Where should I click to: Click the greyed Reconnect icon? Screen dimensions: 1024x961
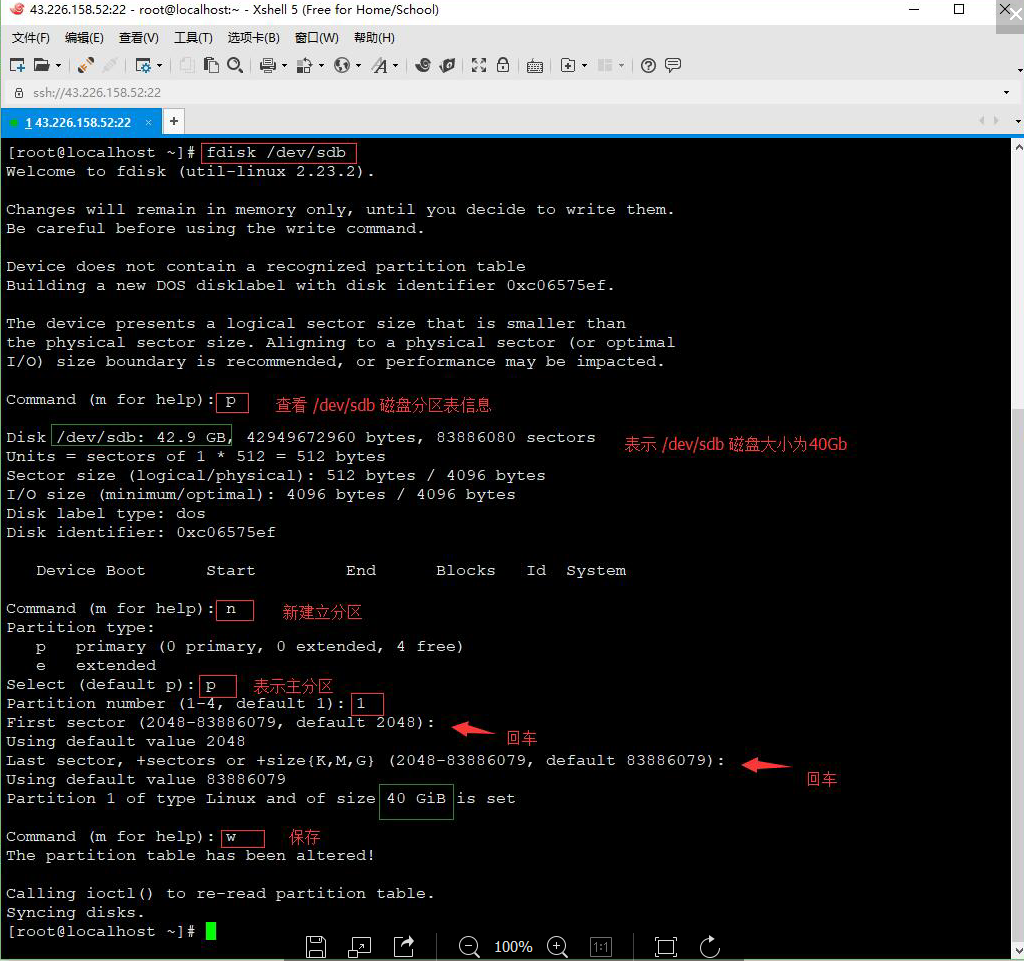pos(110,65)
